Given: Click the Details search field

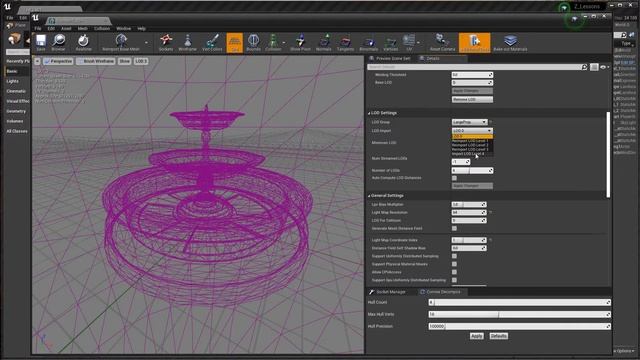Looking at the screenshot, I should [x=474, y=67].
